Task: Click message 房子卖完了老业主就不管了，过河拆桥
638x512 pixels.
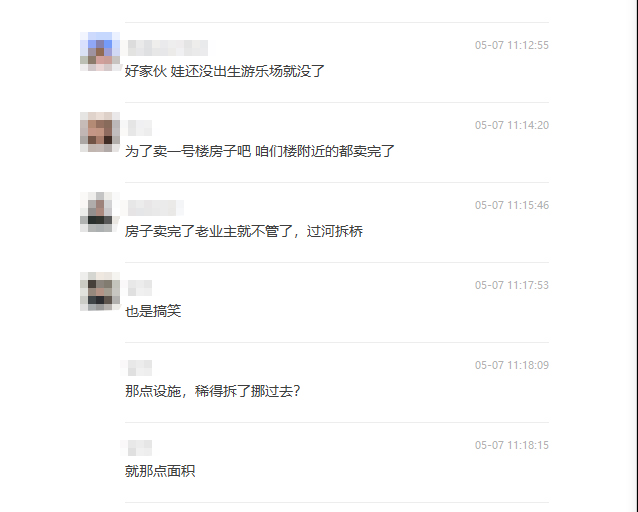Action: (x=244, y=232)
